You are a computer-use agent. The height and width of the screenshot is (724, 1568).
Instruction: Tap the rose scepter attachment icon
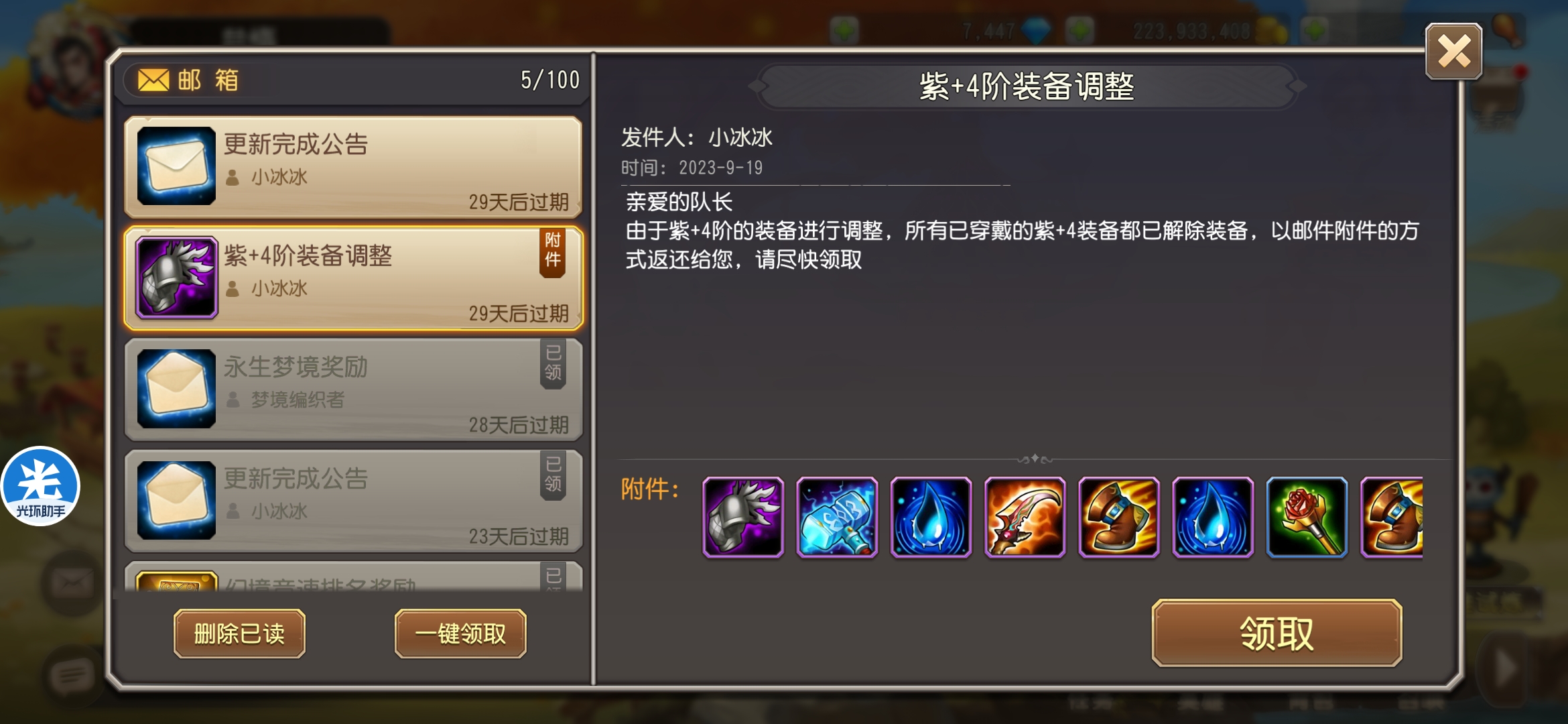(1307, 517)
